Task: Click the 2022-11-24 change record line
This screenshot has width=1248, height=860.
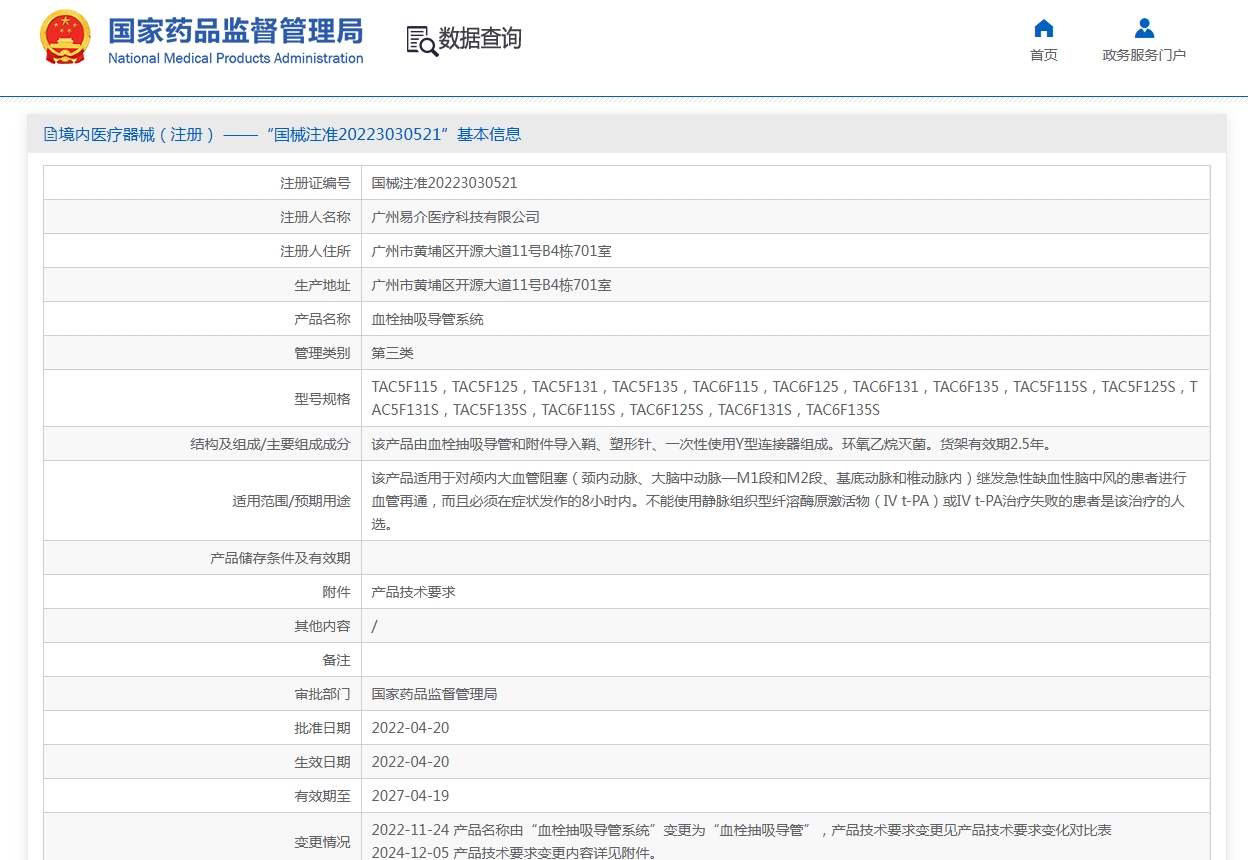Action: point(741,830)
